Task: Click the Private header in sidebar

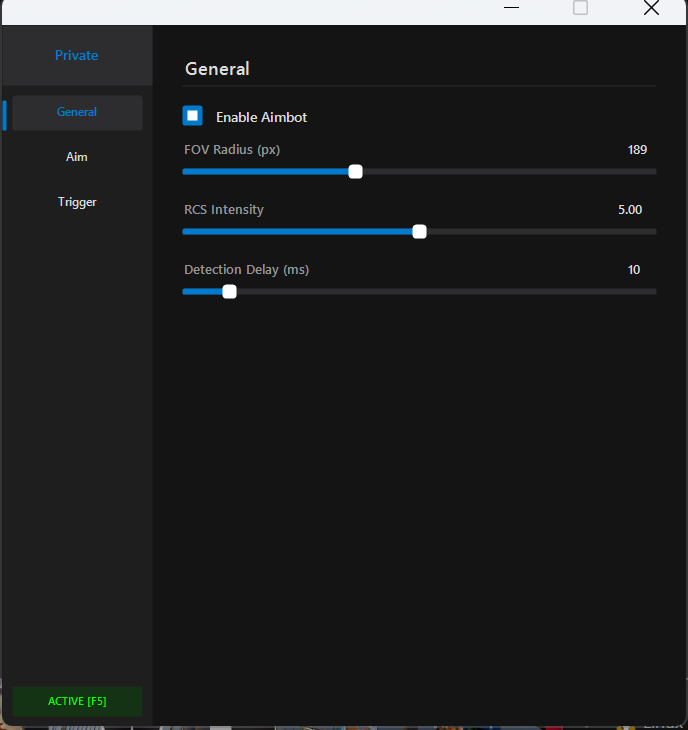Action: pyautogui.click(x=77, y=55)
